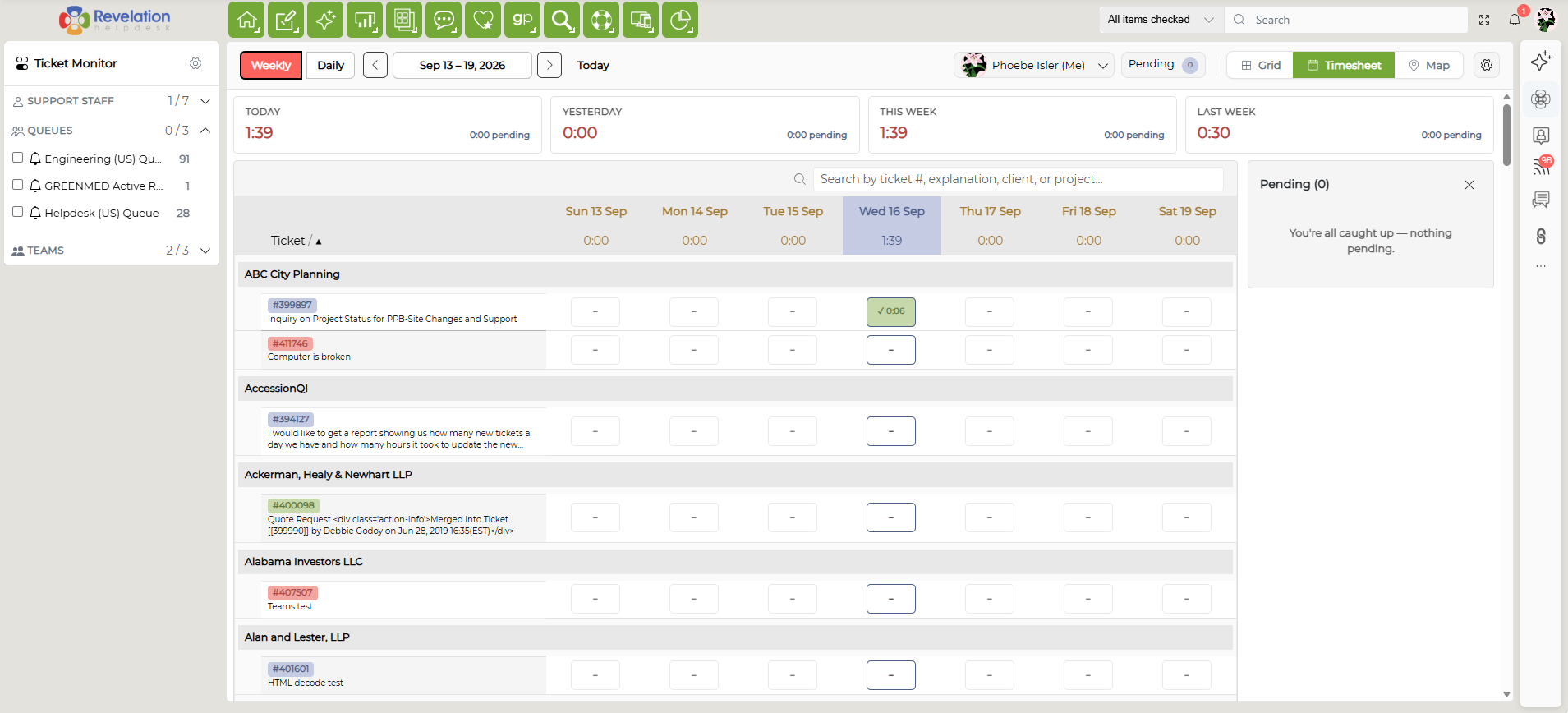Click the magnifier search toolbar icon

click(562, 20)
